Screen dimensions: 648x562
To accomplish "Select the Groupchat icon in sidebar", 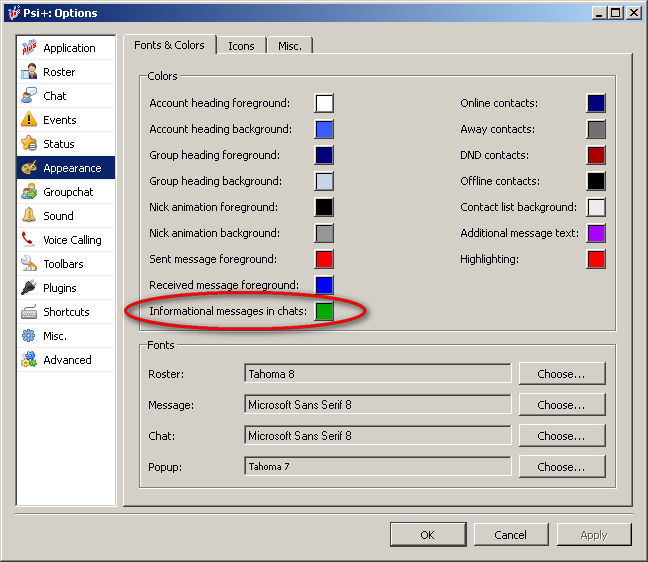I will point(28,192).
